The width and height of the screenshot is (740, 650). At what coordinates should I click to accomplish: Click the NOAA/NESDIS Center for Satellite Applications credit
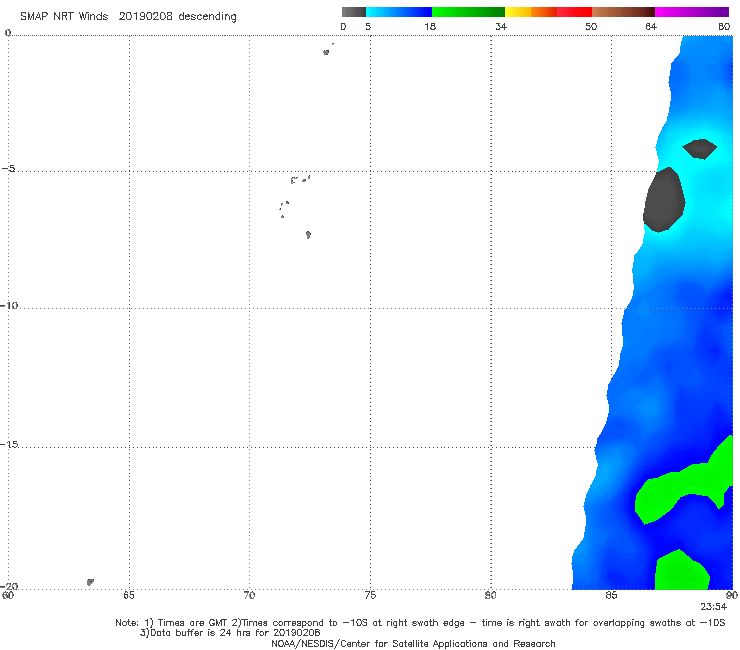point(413,644)
